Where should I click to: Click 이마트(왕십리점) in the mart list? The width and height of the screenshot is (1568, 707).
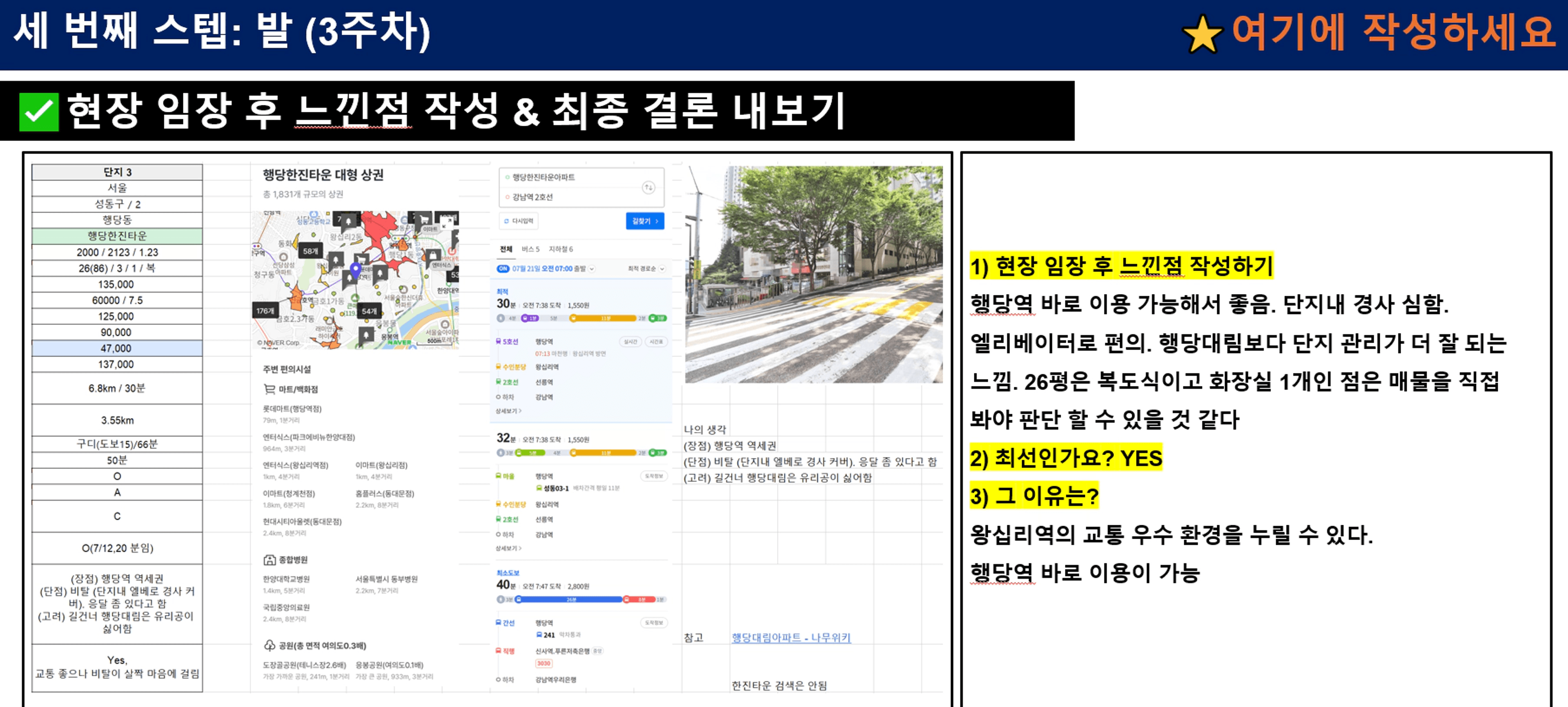[382, 465]
